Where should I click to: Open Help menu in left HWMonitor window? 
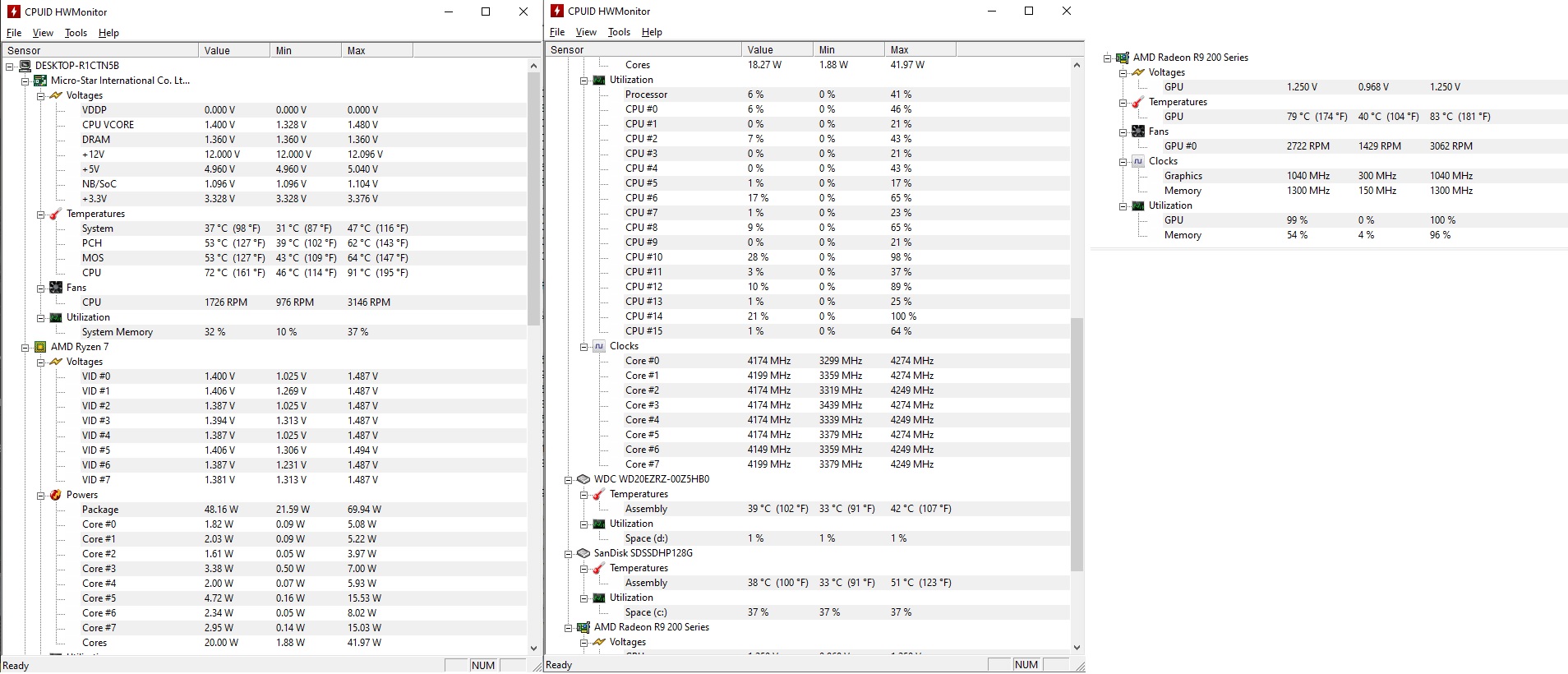pyautogui.click(x=108, y=33)
